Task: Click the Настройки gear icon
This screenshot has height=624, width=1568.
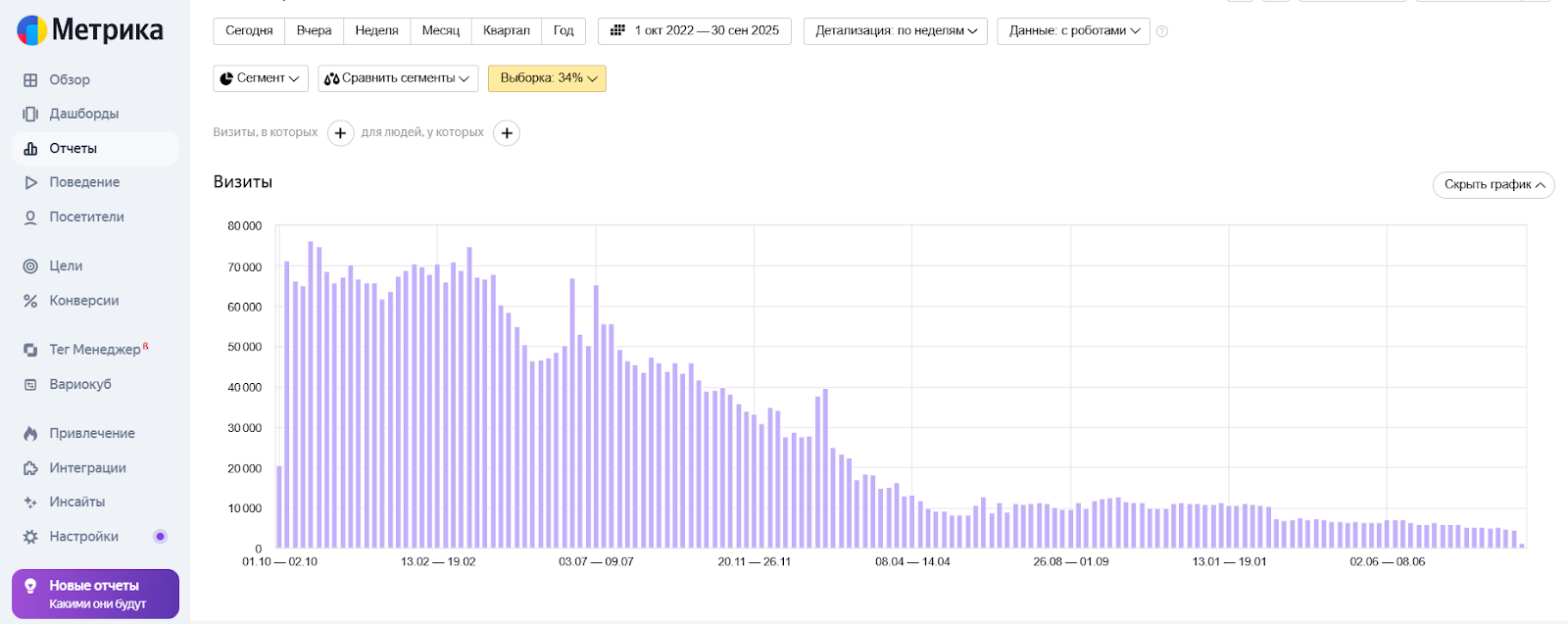Action: tap(30, 537)
